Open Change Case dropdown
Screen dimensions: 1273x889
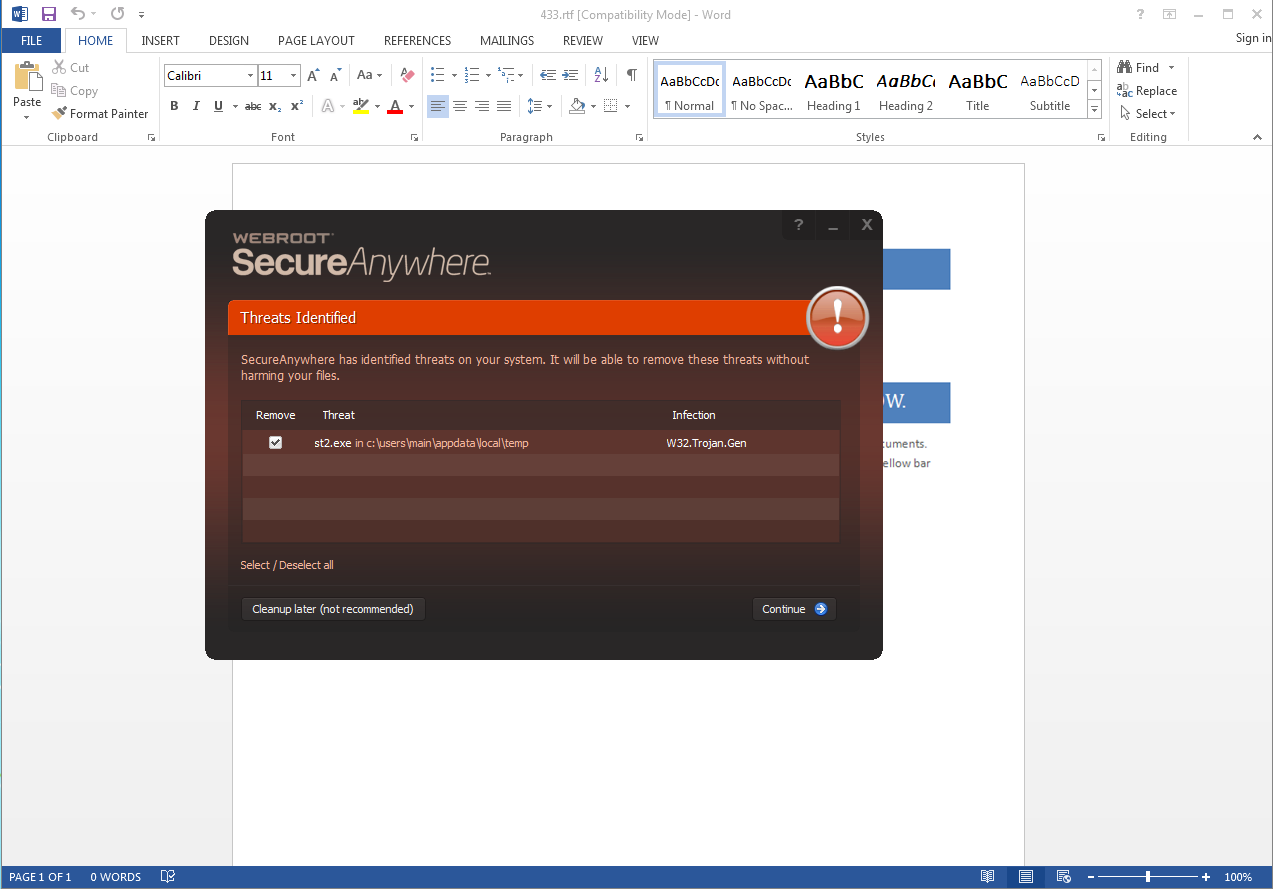point(370,75)
